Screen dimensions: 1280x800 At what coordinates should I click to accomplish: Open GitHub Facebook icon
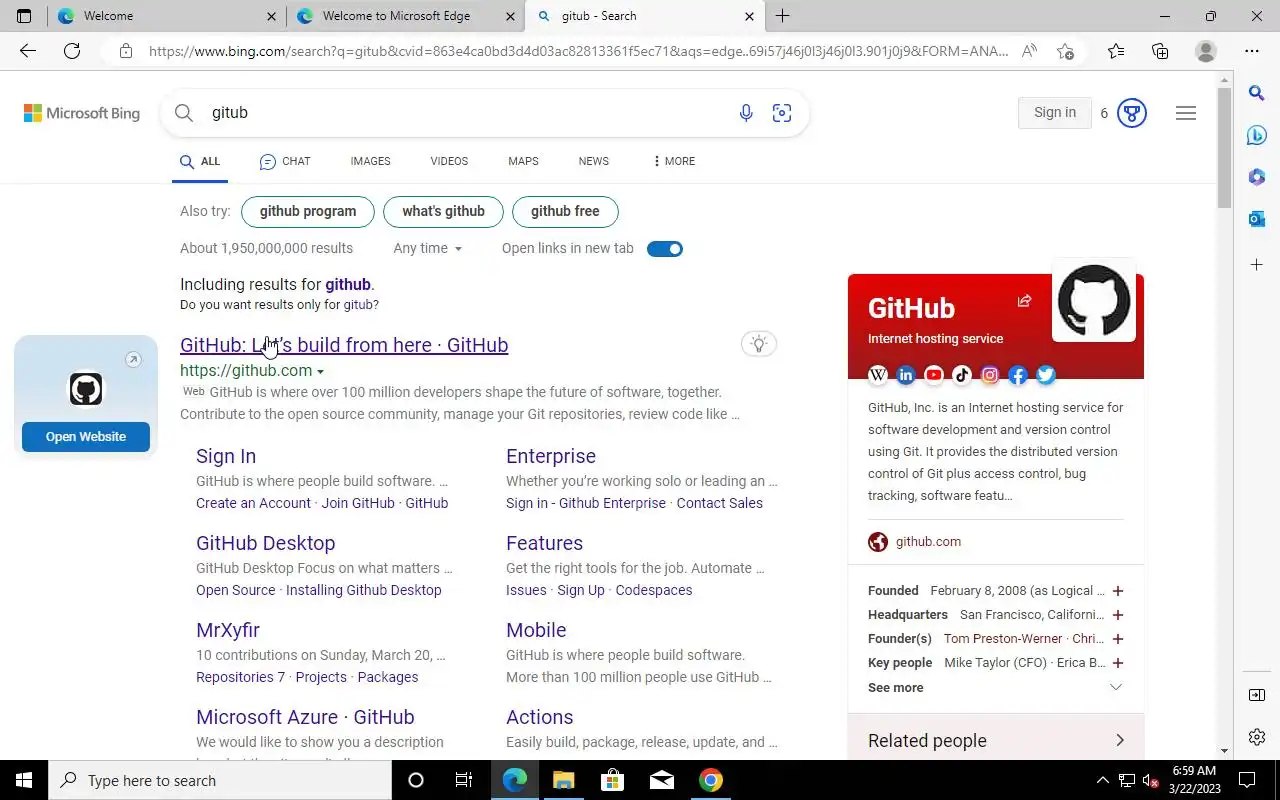(x=1018, y=375)
